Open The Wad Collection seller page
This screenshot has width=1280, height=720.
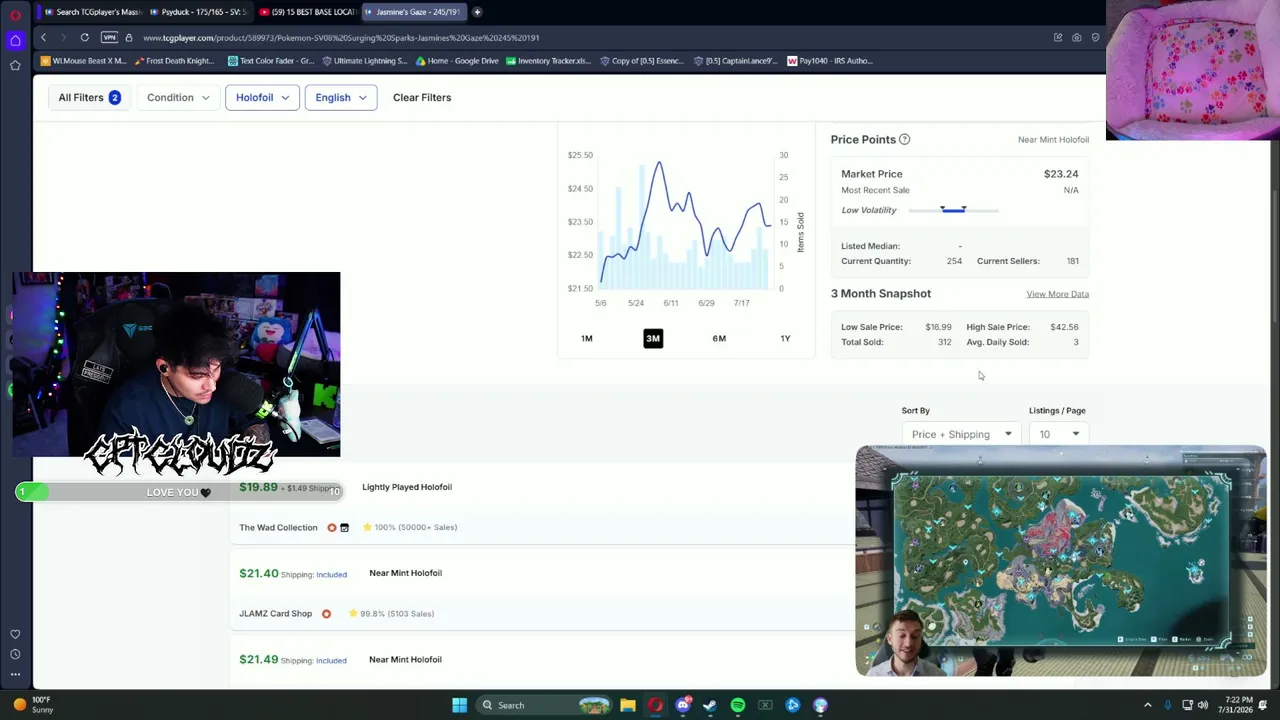[x=278, y=527]
